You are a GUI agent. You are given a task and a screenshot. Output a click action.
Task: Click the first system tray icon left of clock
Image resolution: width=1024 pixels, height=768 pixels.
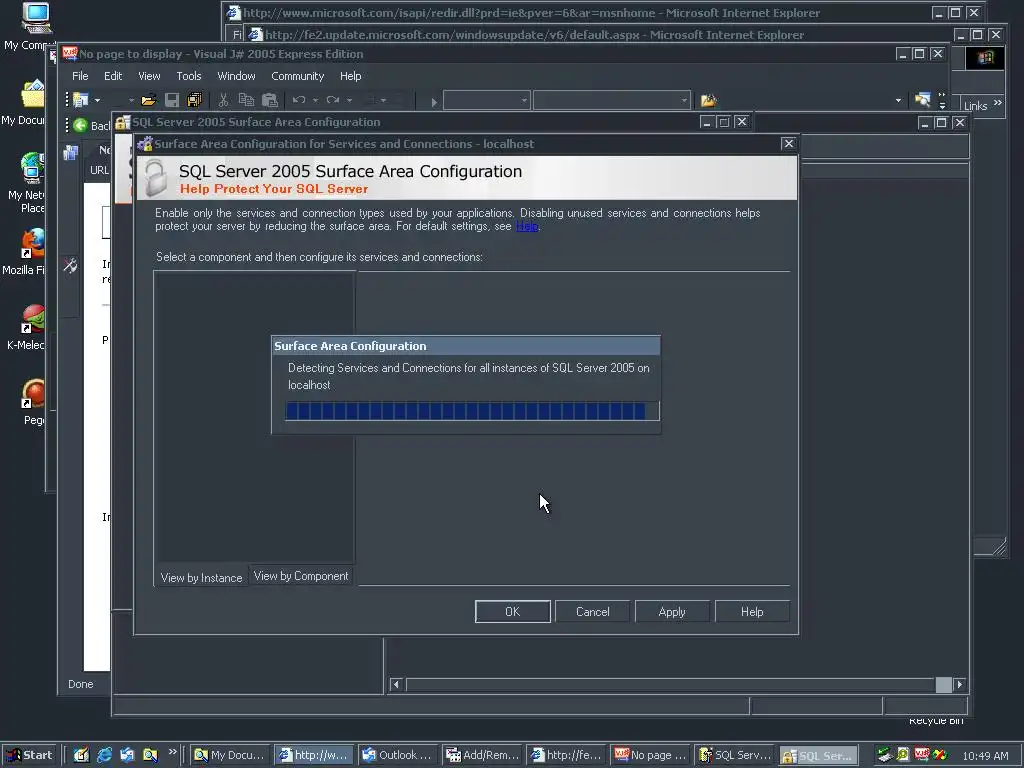tap(884, 755)
